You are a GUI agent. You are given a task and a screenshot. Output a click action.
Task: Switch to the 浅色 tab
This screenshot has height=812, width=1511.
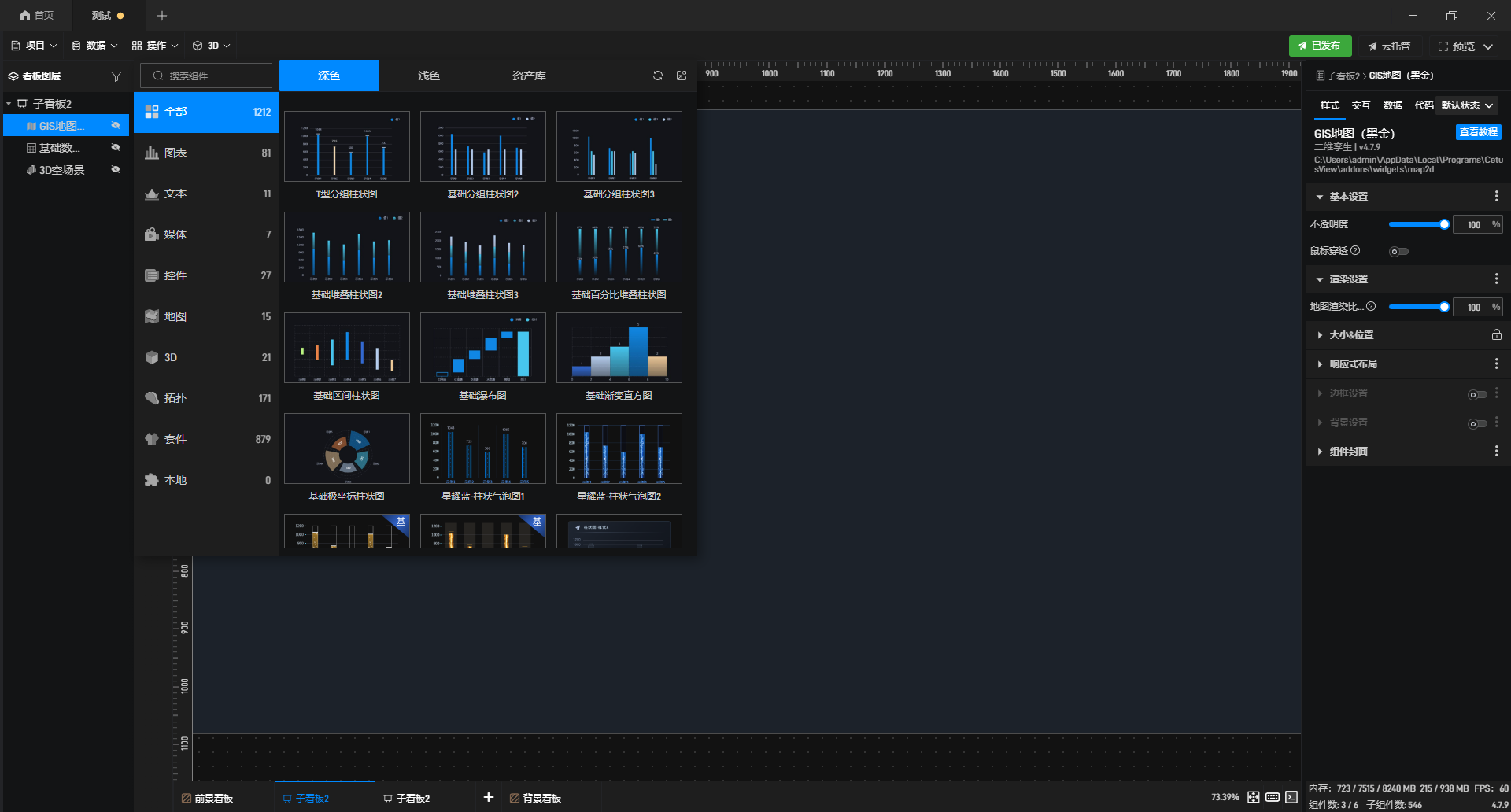click(x=429, y=76)
